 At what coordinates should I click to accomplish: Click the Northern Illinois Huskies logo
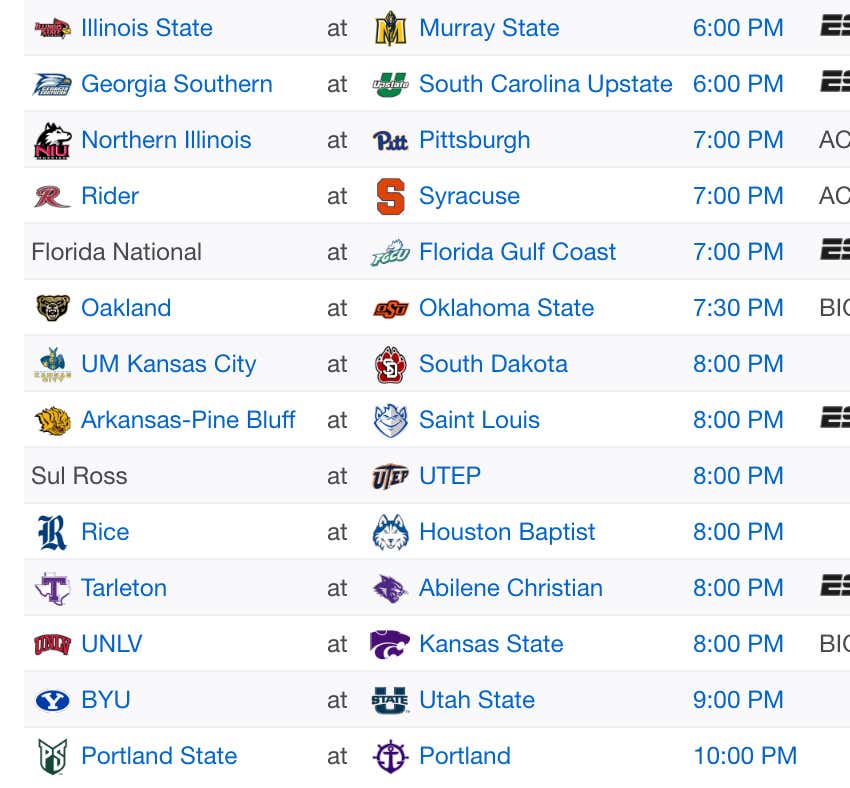click(53, 141)
